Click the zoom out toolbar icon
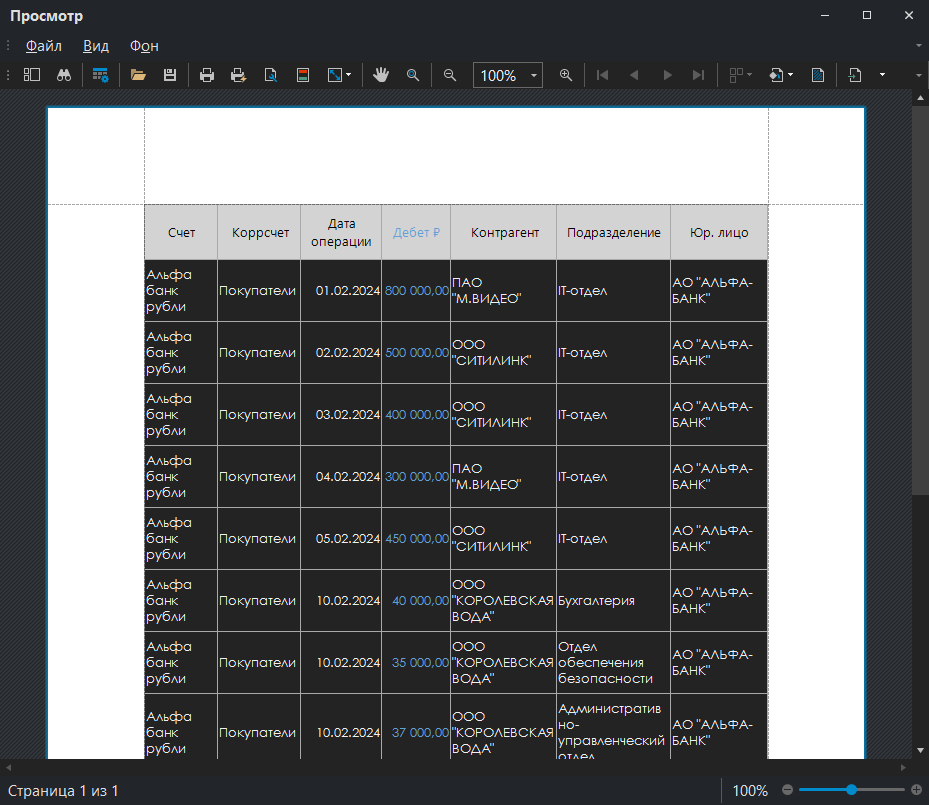 click(450, 75)
